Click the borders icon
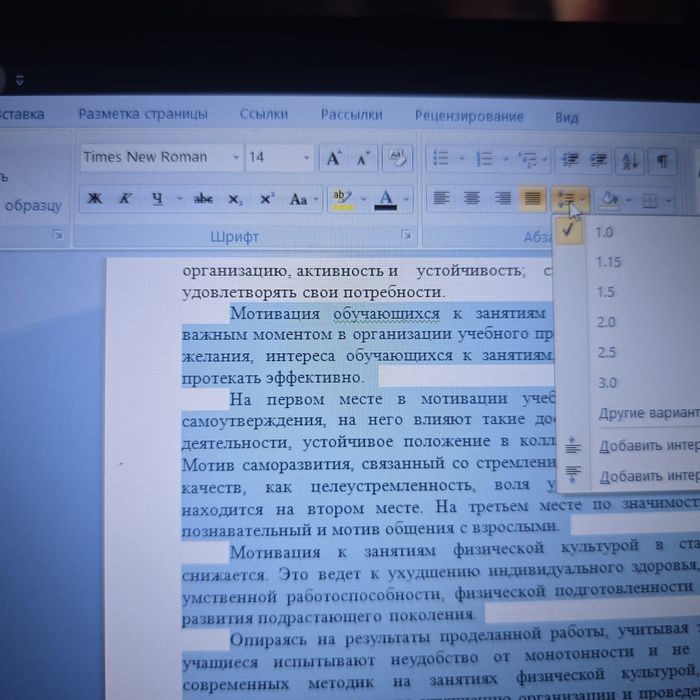Viewport: 700px width, 700px height. 650,201
